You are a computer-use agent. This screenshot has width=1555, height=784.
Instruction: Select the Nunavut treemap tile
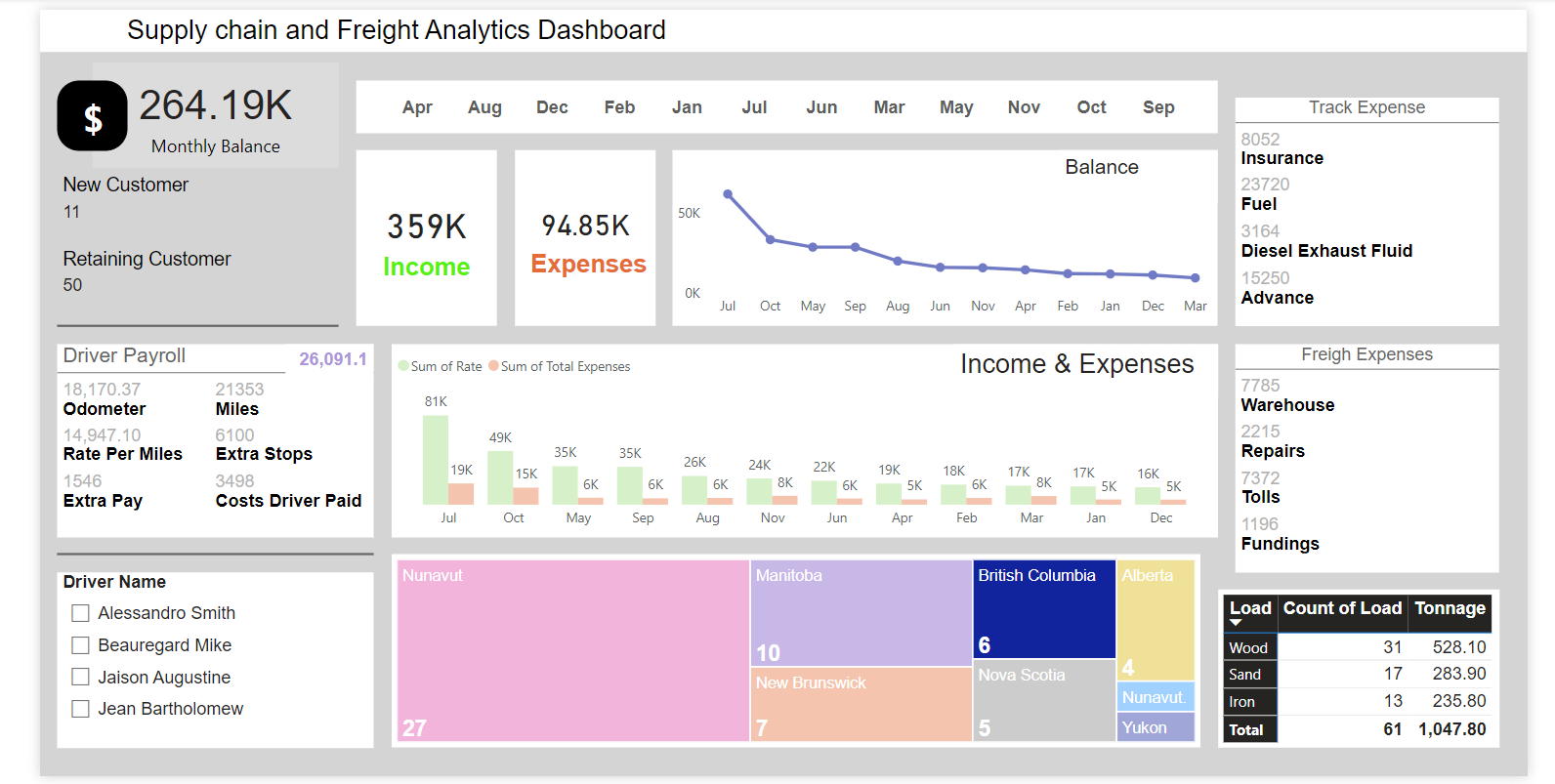point(572,649)
